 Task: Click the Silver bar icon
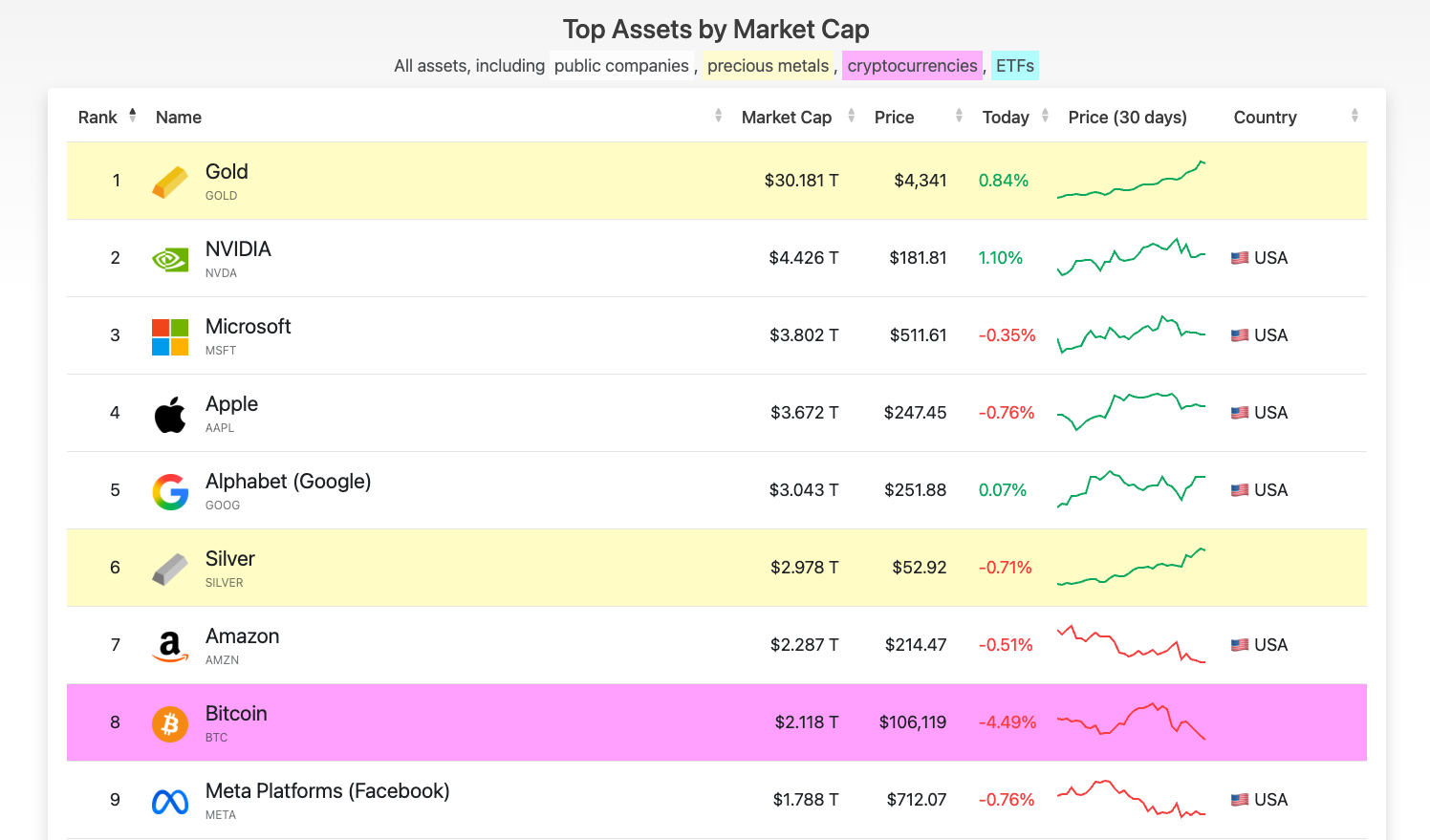pyautogui.click(x=170, y=569)
